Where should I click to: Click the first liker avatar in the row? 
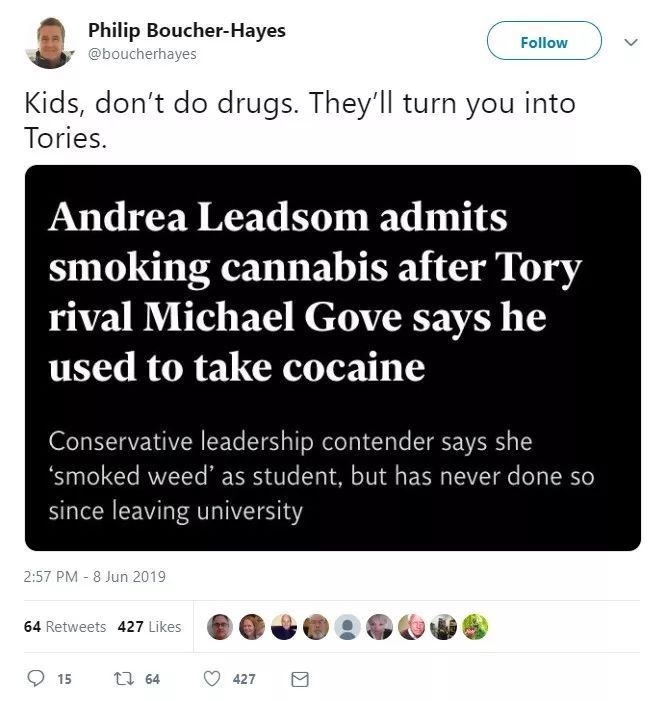pyautogui.click(x=220, y=627)
